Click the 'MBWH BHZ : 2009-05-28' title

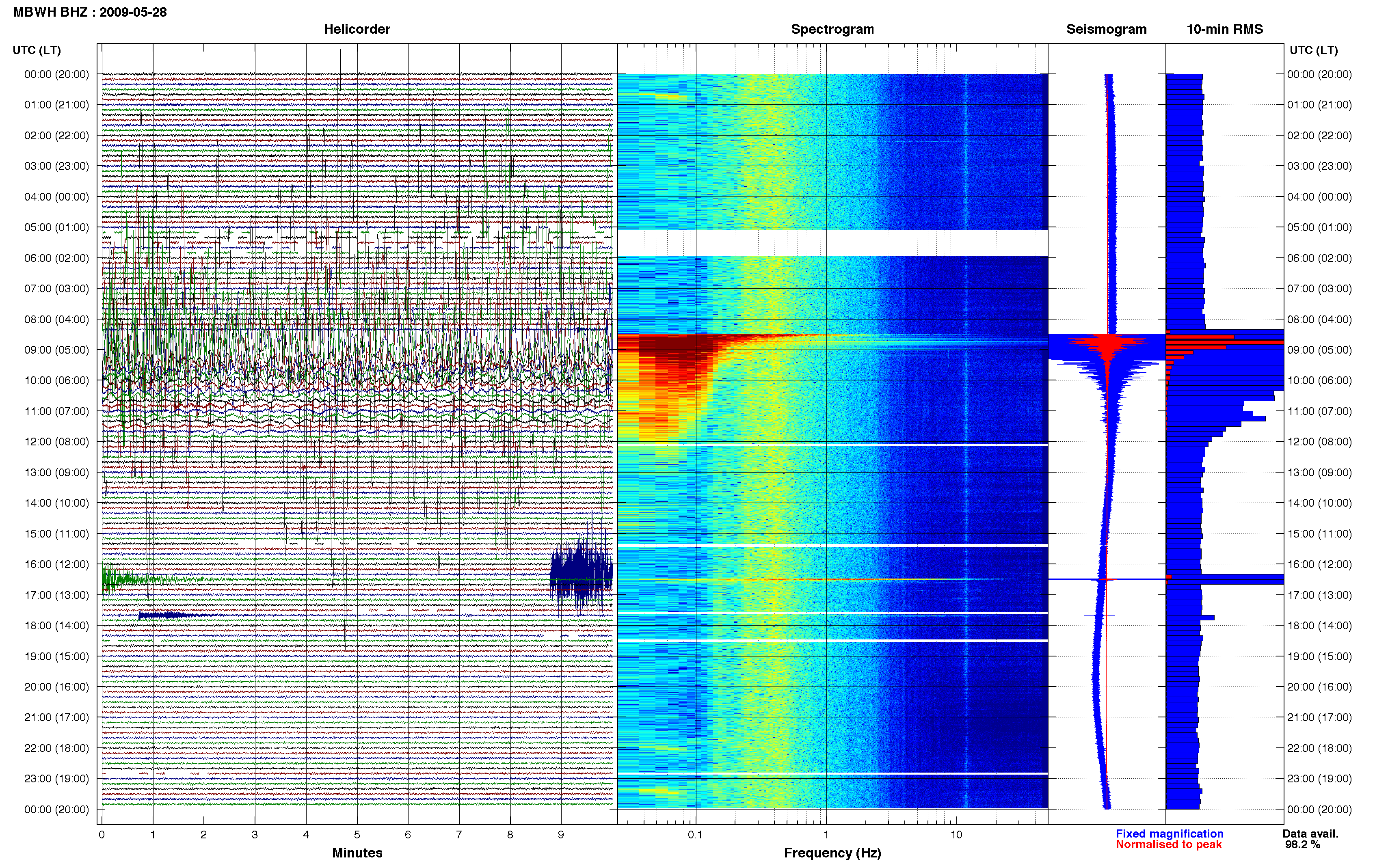(90, 12)
